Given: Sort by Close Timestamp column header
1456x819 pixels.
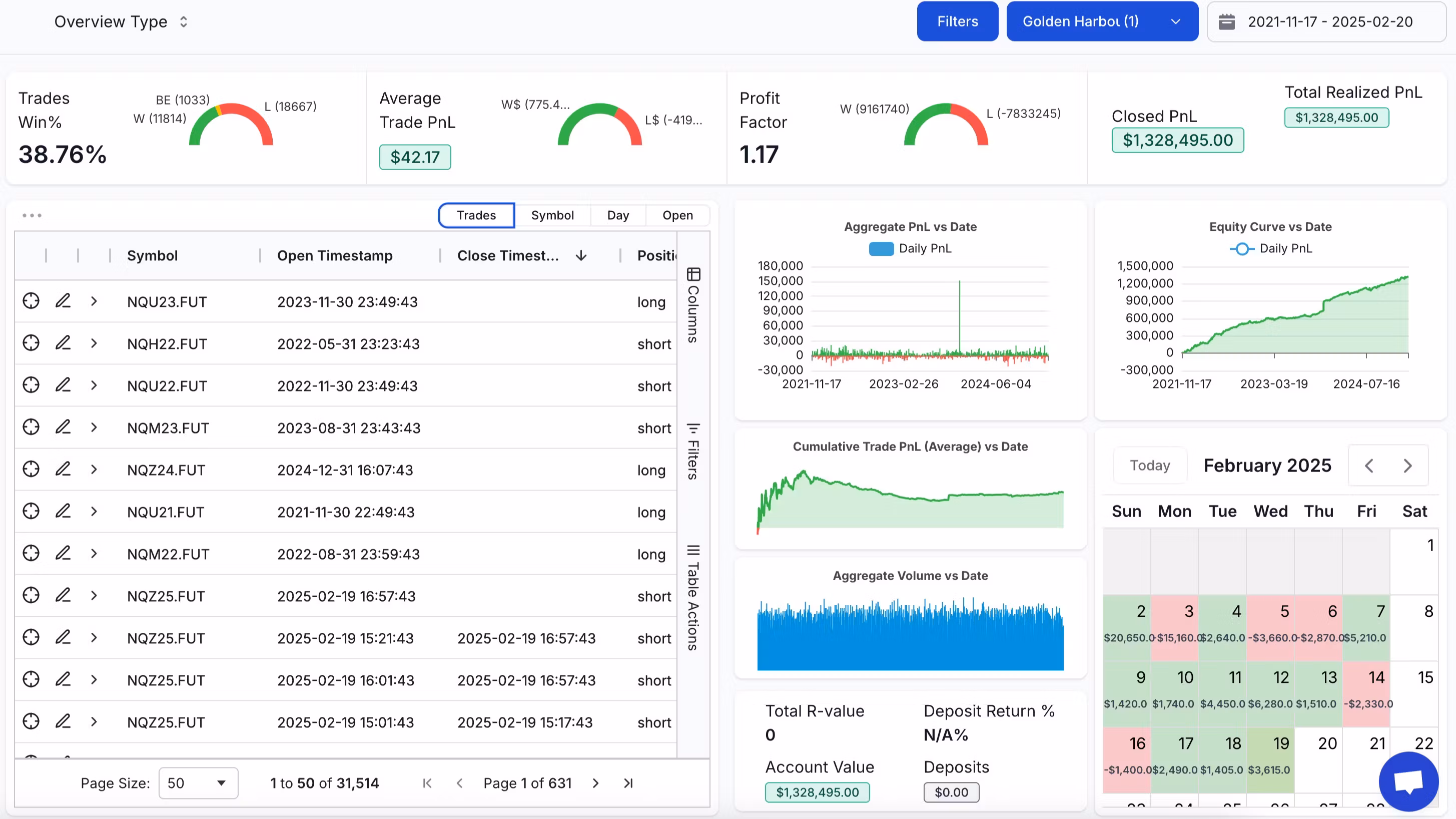Looking at the screenshot, I should (507, 256).
